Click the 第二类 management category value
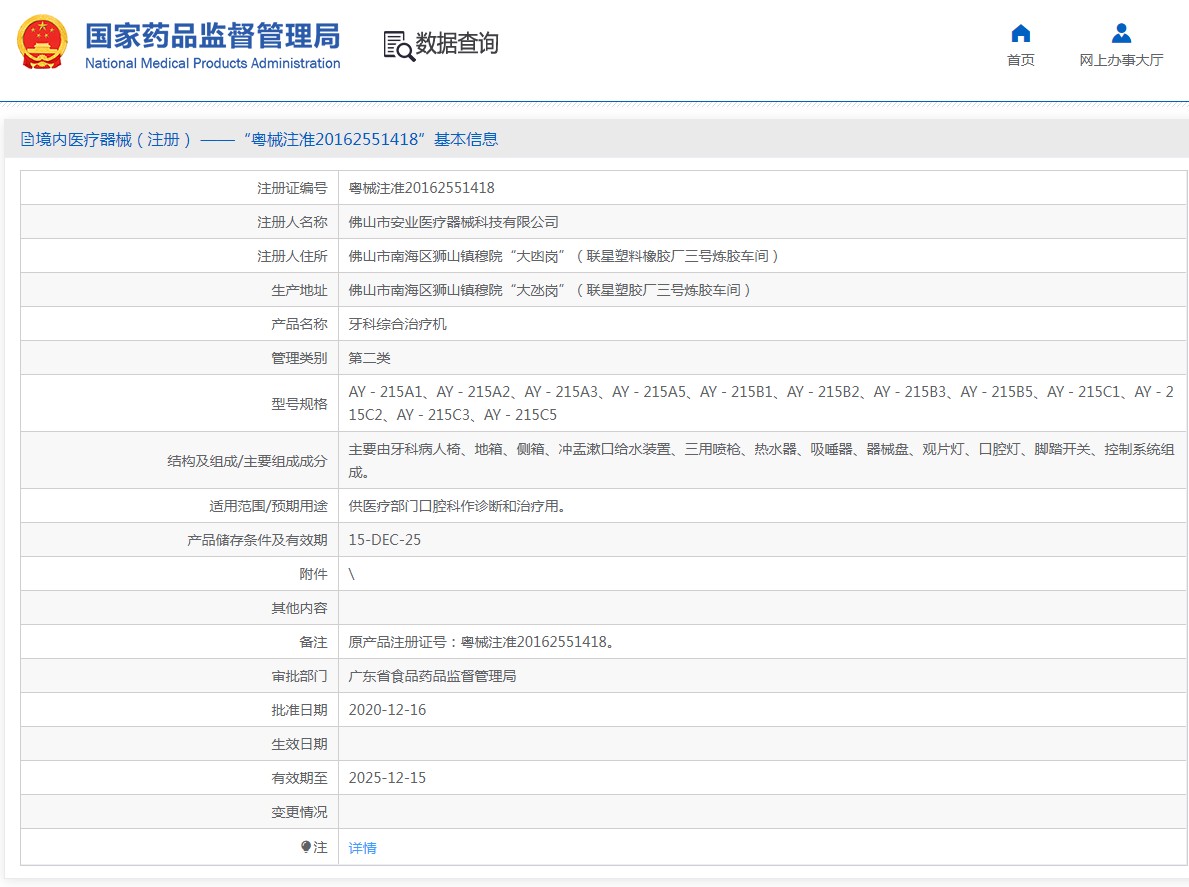The height and width of the screenshot is (887, 1189). 369,358
